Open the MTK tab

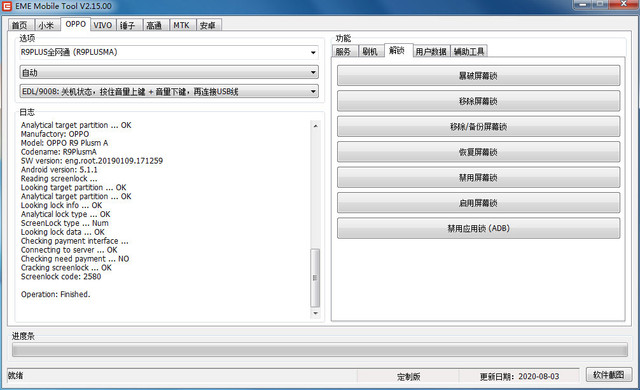coord(182,25)
